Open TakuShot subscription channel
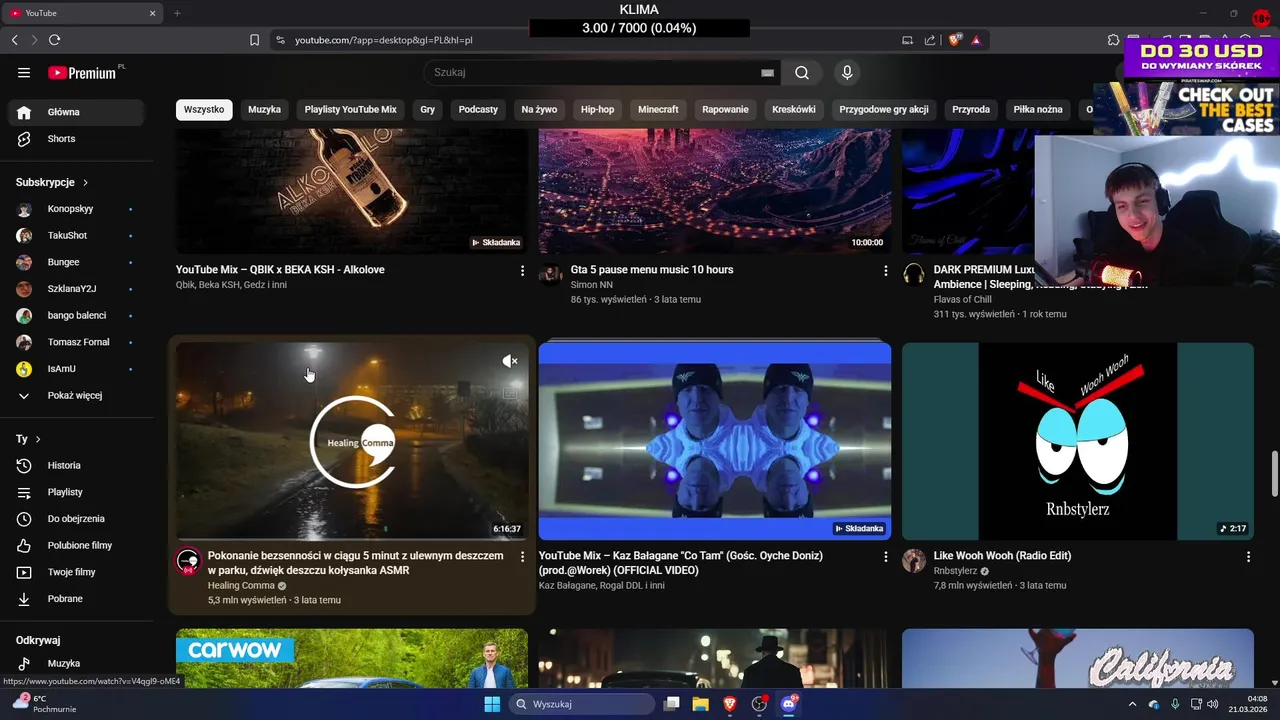 point(77,235)
